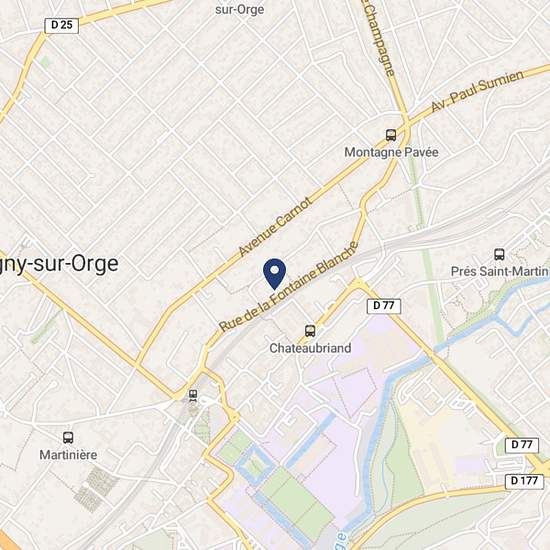Click the Rue de la Fontaine Blanche label

(x=288, y=287)
